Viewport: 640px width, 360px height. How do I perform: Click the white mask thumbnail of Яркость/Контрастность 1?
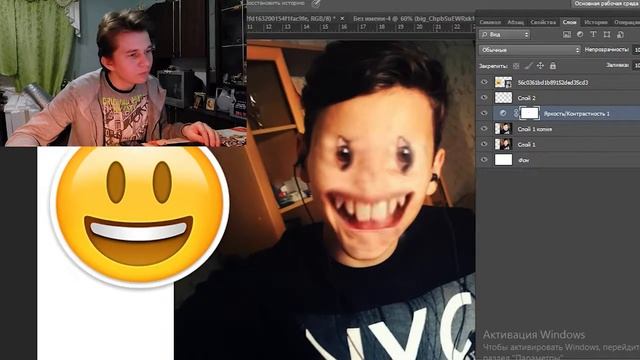tap(529, 113)
